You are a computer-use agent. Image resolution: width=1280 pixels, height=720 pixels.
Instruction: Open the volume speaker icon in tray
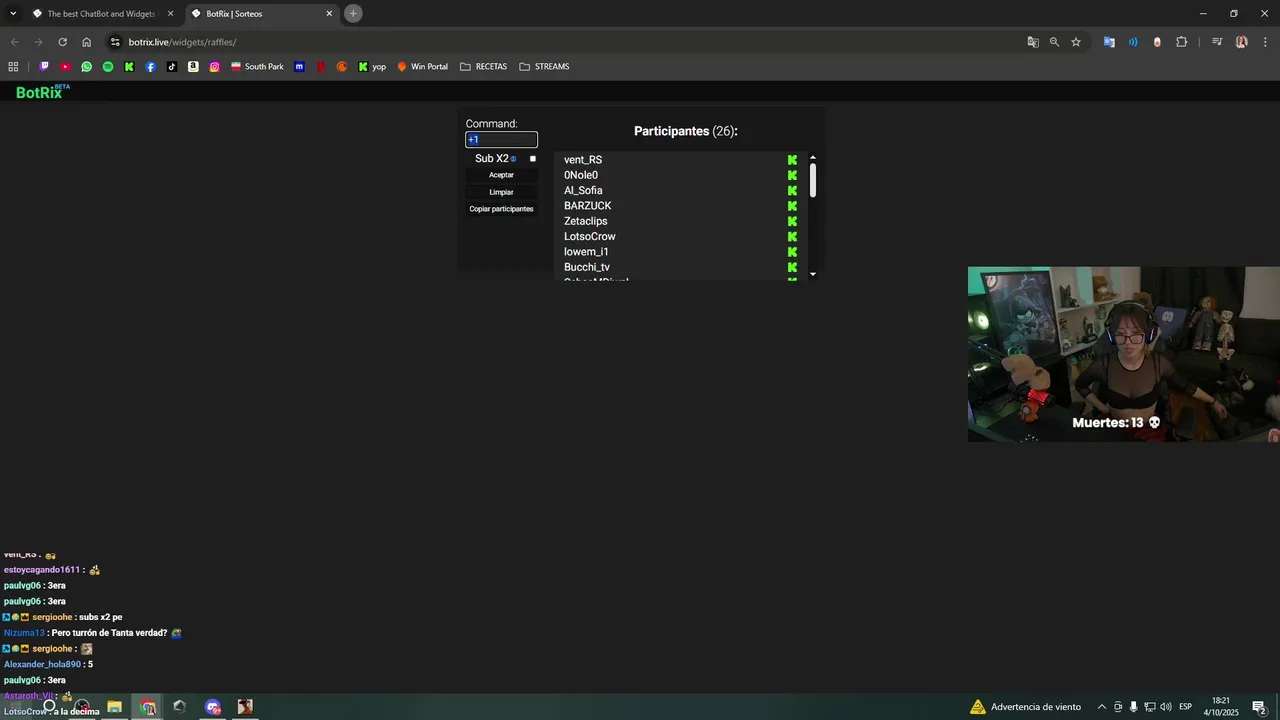pyautogui.click(x=1166, y=707)
